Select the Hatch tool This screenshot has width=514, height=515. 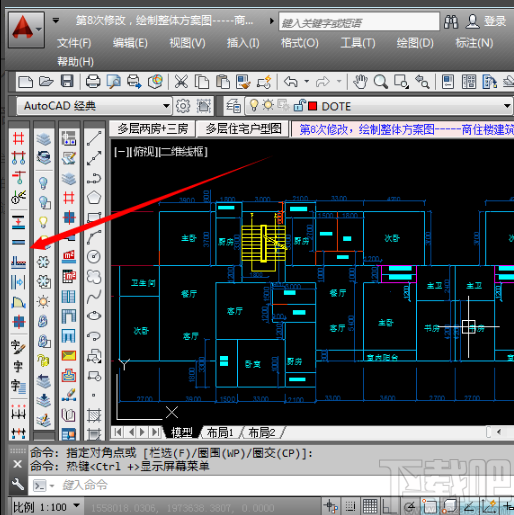pyautogui.click(x=94, y=415)
